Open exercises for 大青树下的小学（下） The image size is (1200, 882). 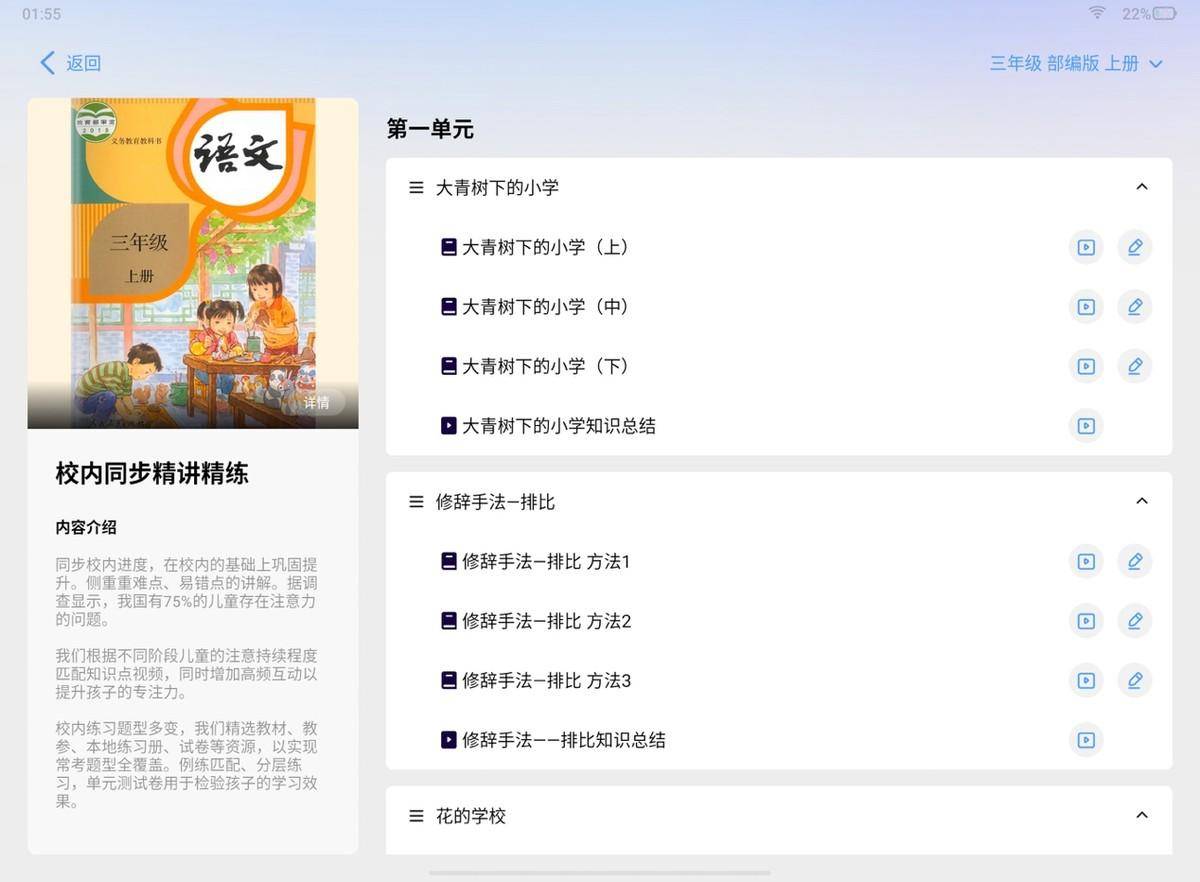click(x=1135, y=366)
